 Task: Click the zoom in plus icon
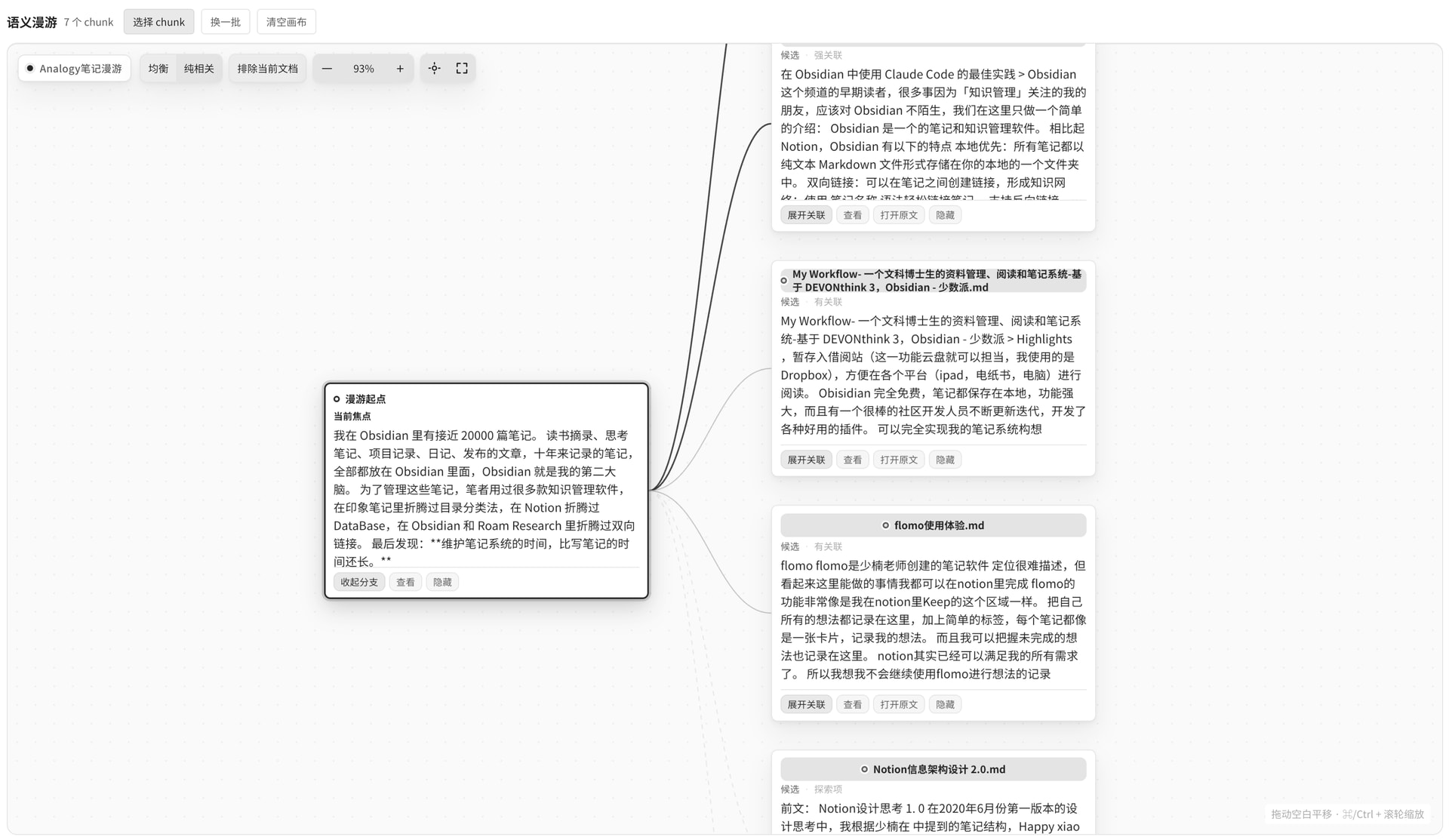point(400,69)
